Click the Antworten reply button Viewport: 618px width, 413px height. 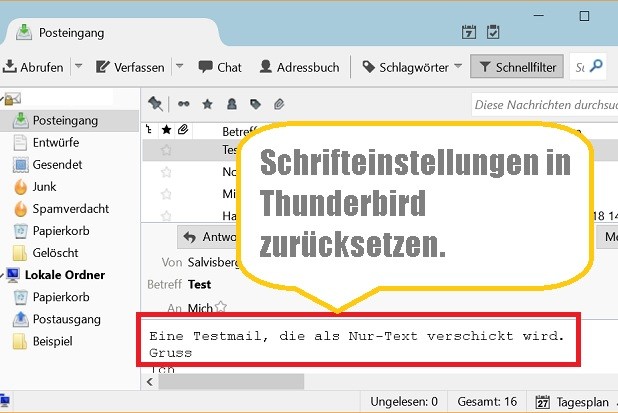[209, 237]
